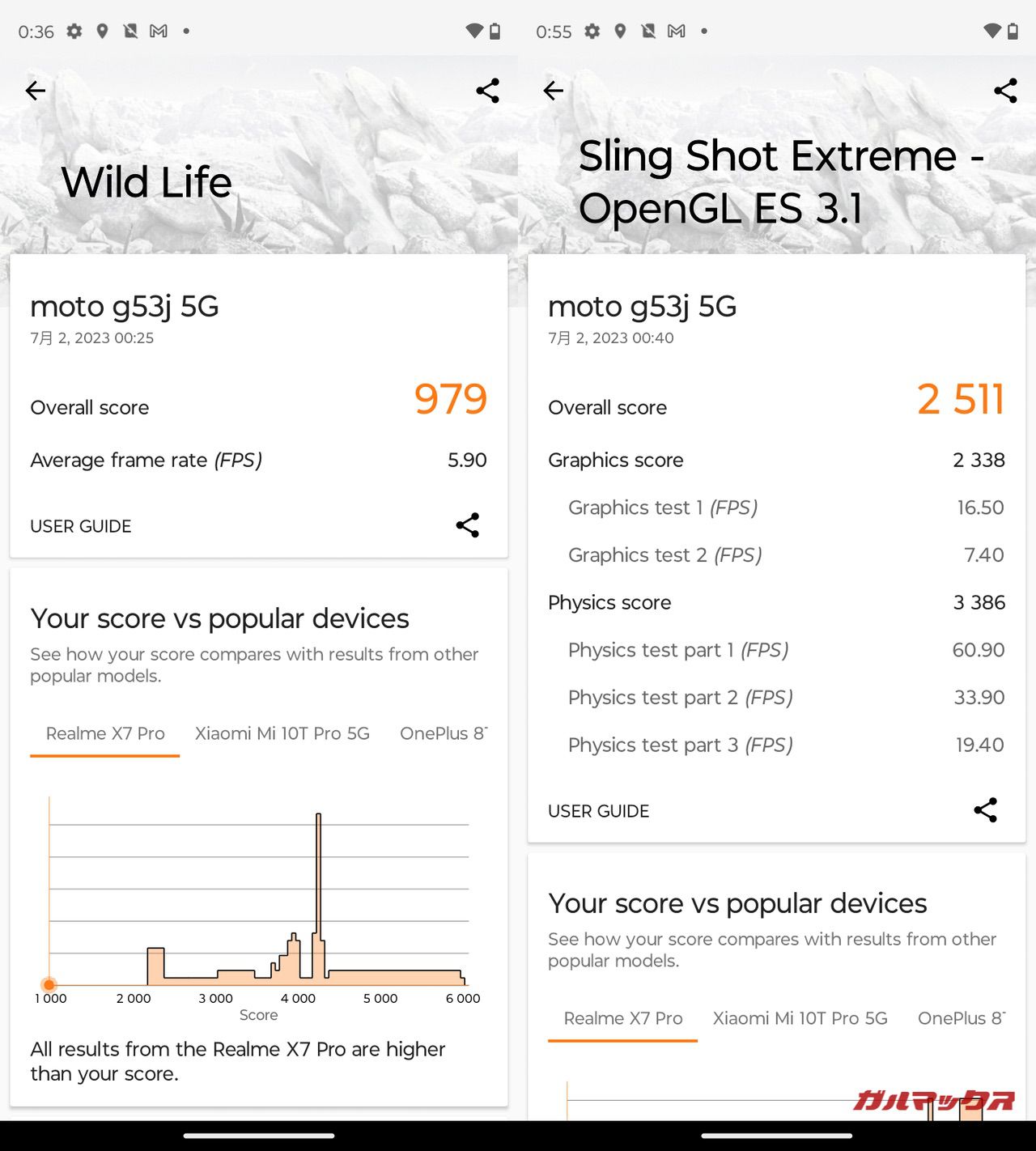Viewport: 1036px width, 1151px height.
Task: Tap Gmail notification icon in right status bar
Action: coord(677,32)
